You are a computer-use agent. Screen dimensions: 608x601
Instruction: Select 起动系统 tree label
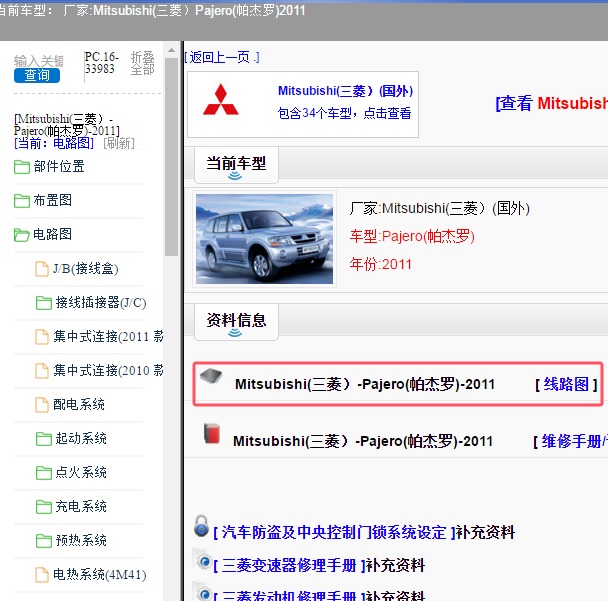point(81,439)
